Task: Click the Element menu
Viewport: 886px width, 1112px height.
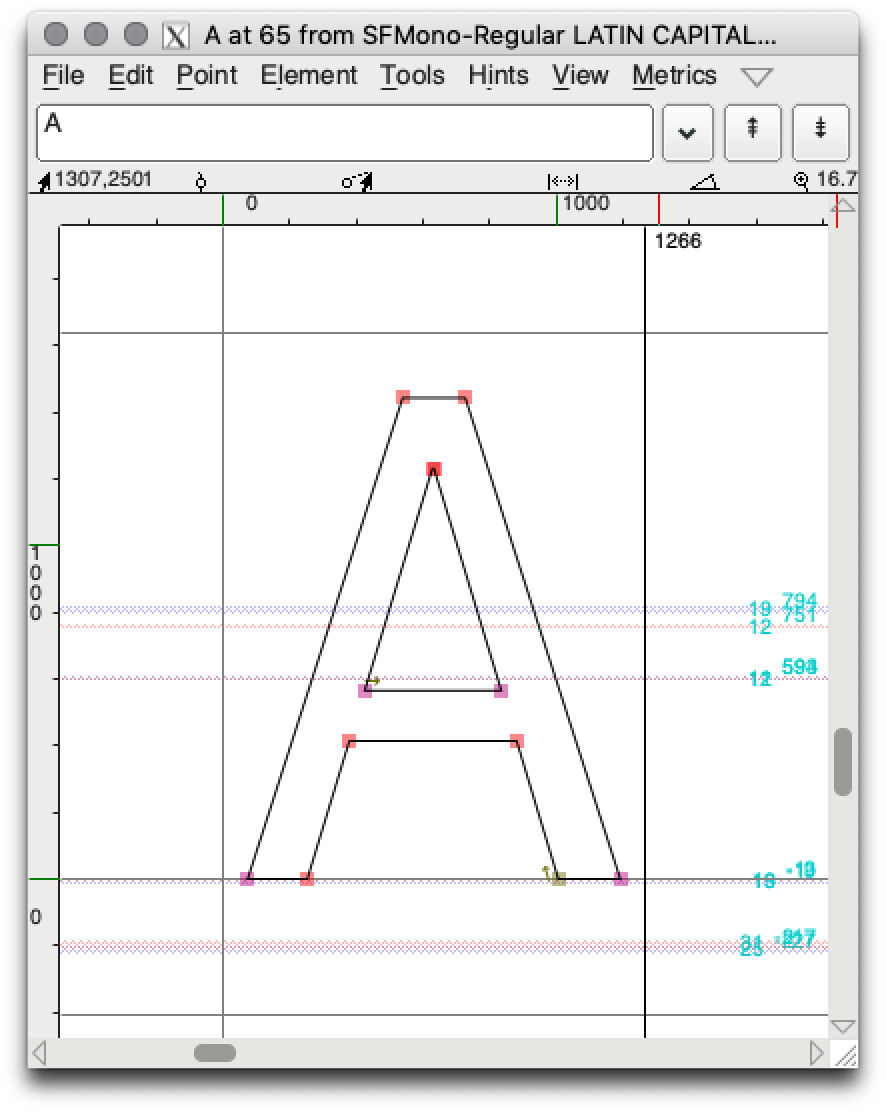Action: [x=308, y=76]
